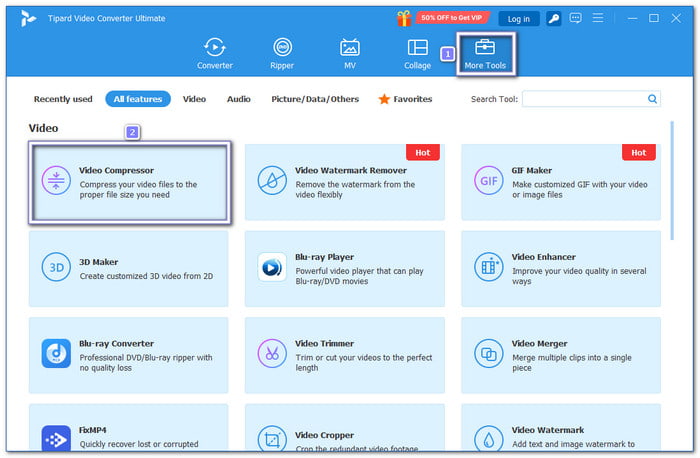The height and width of the screenshot is (458, 700).
Task: Switch to the Audio filter tab
Action: click(x=239, y=99)
